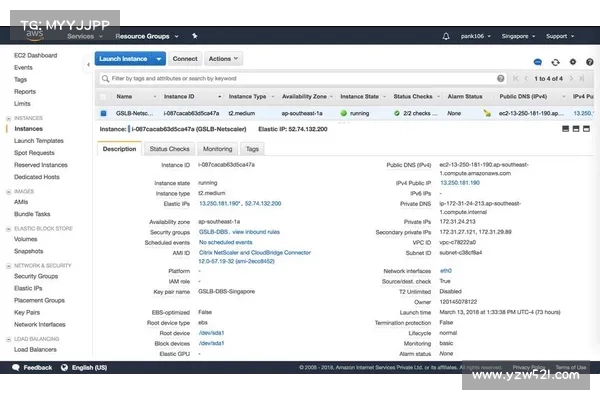
Task: Open Key Pairs in sidebar
Action: tap(27, 313)
